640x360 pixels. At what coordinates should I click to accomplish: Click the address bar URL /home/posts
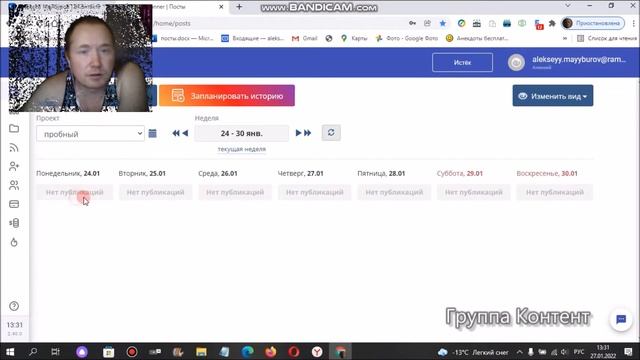[x=172, y=23]
